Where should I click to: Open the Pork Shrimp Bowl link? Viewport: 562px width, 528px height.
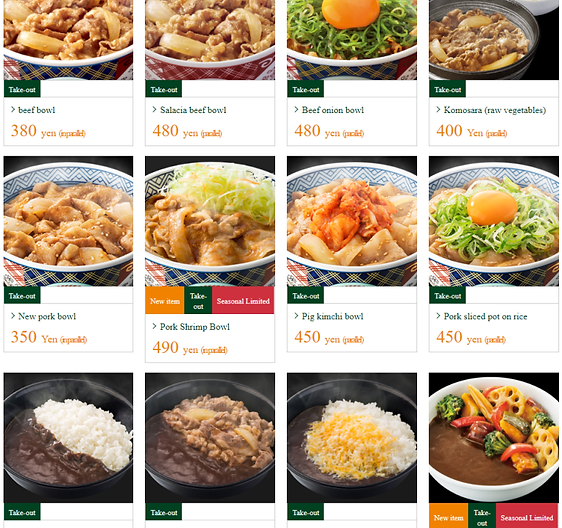click(195, 327)
